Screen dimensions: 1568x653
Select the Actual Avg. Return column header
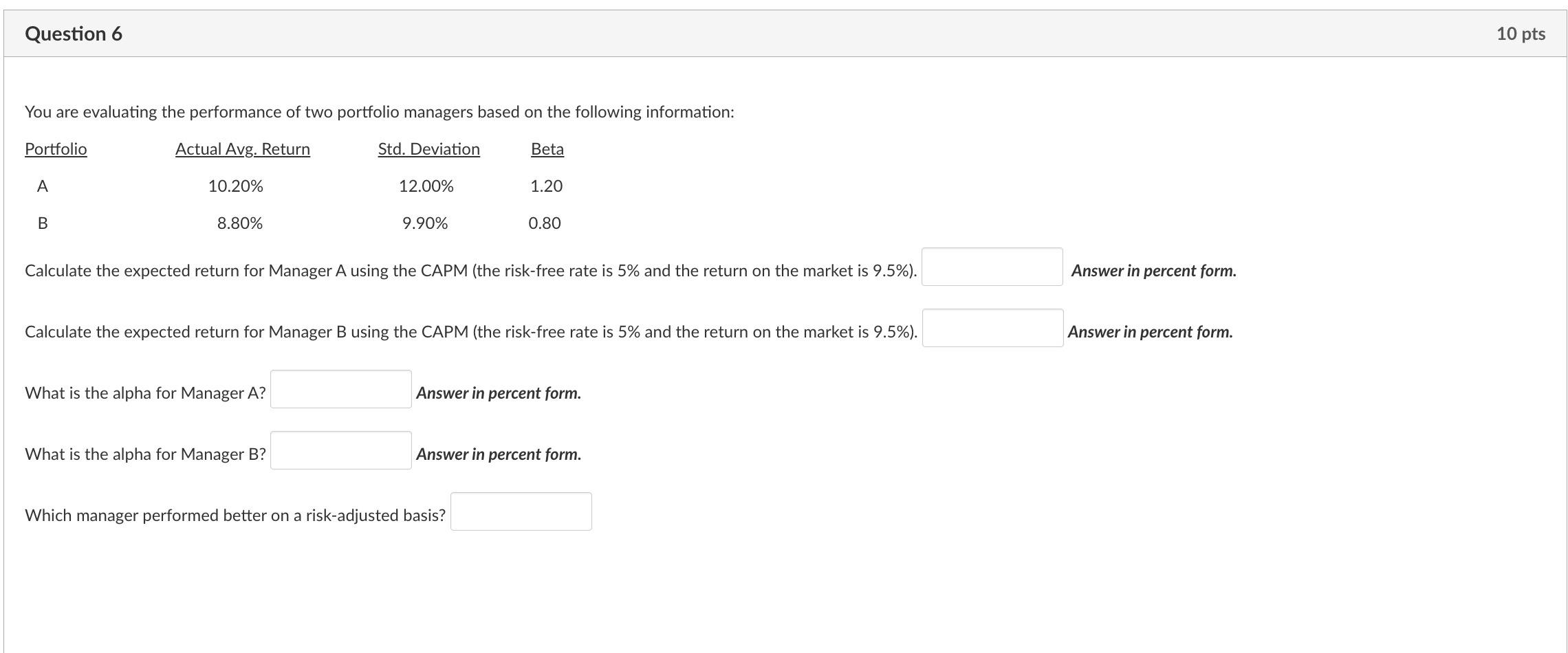pyautogui.click(x=242, y=148)
